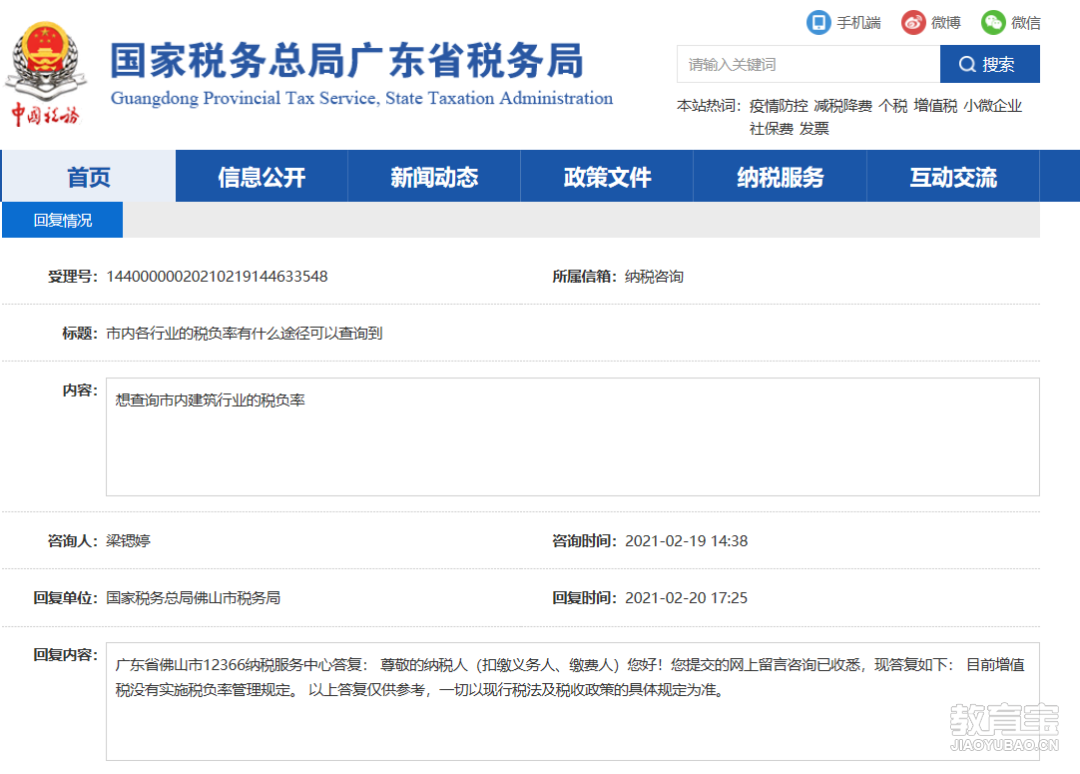
Task: Click the 所属信箱 label
Action: (x=585, y=276)
